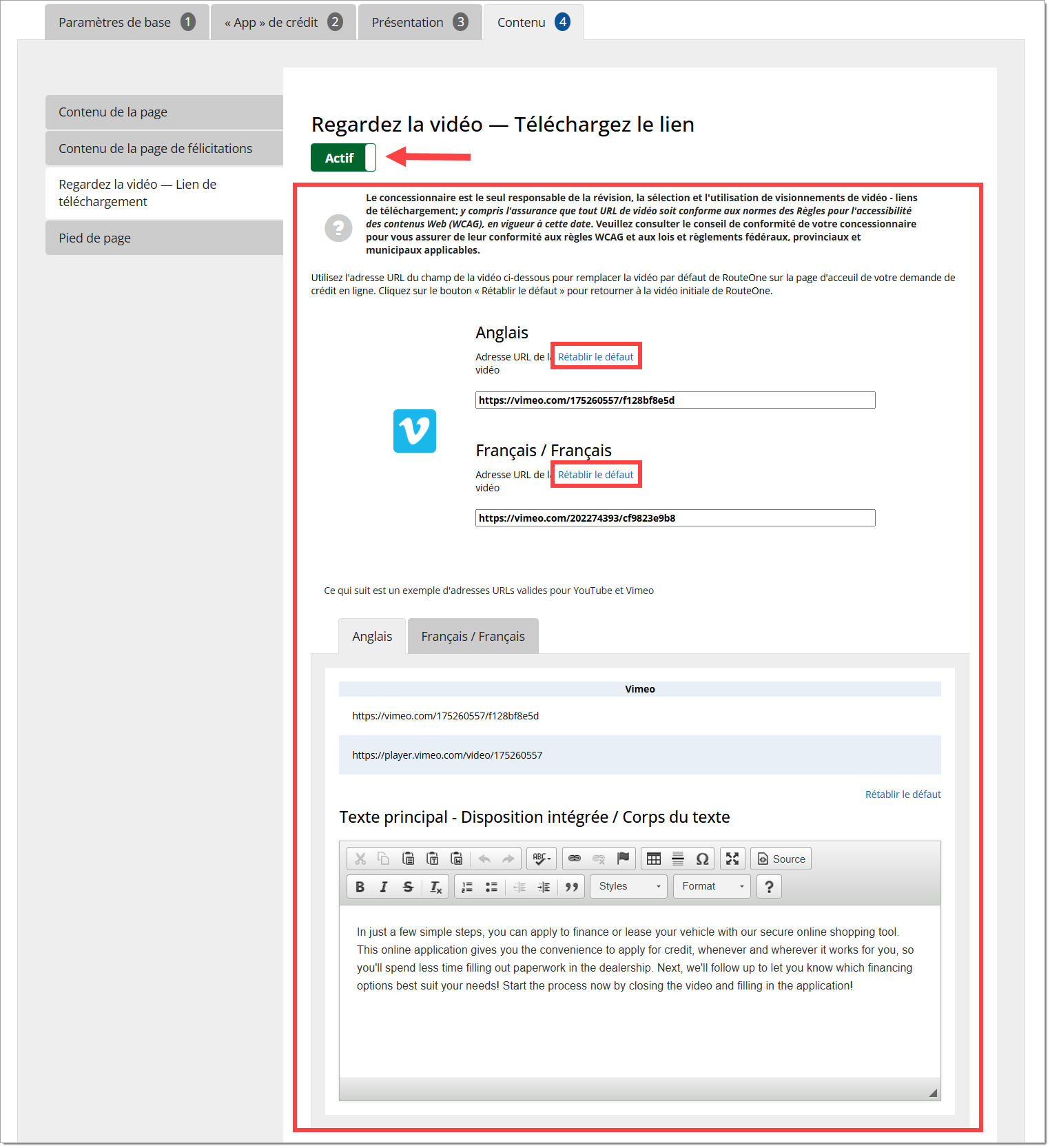Maximize the text editor
This screenshot has height=1148, width=1050.
click(732, 859)
